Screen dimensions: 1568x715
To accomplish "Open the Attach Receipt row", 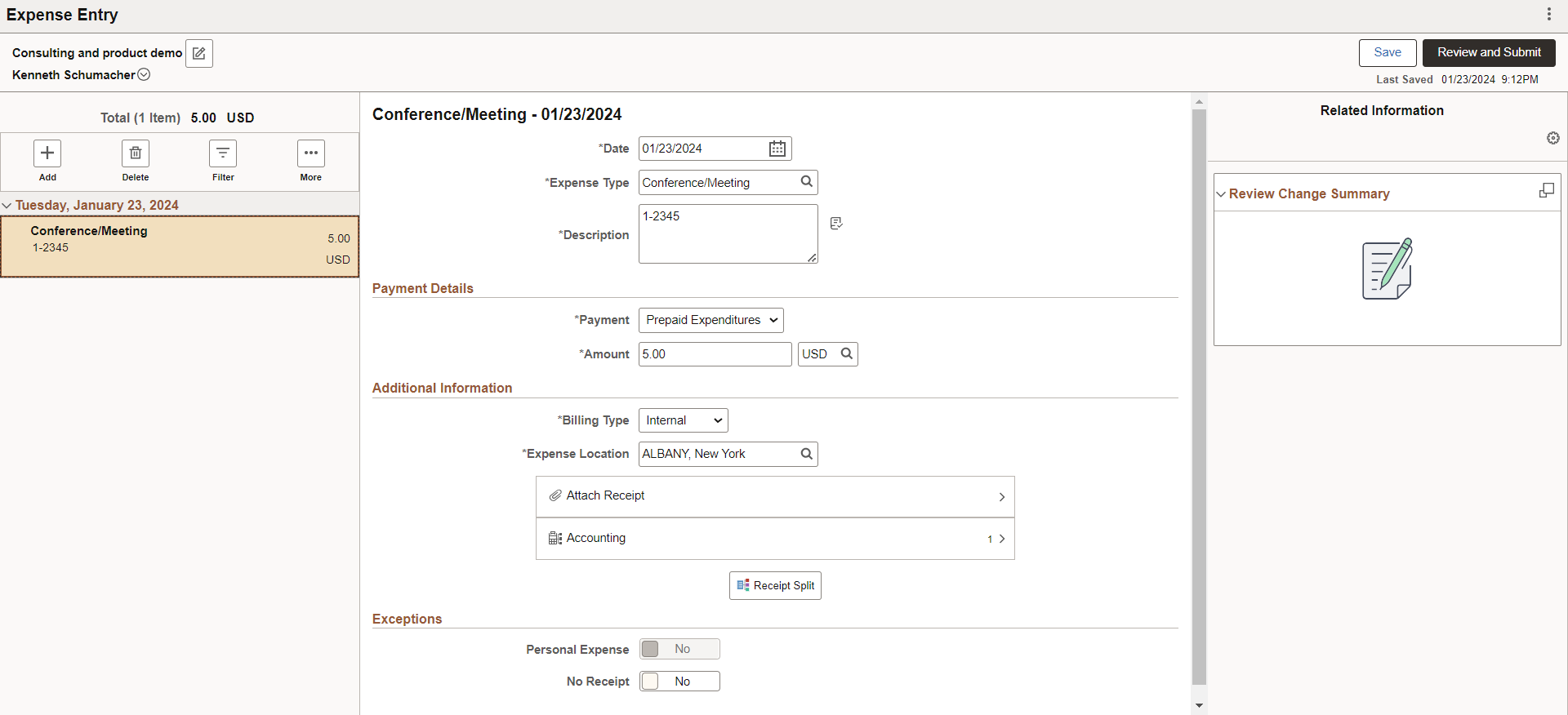I will [x=775, y=496].
